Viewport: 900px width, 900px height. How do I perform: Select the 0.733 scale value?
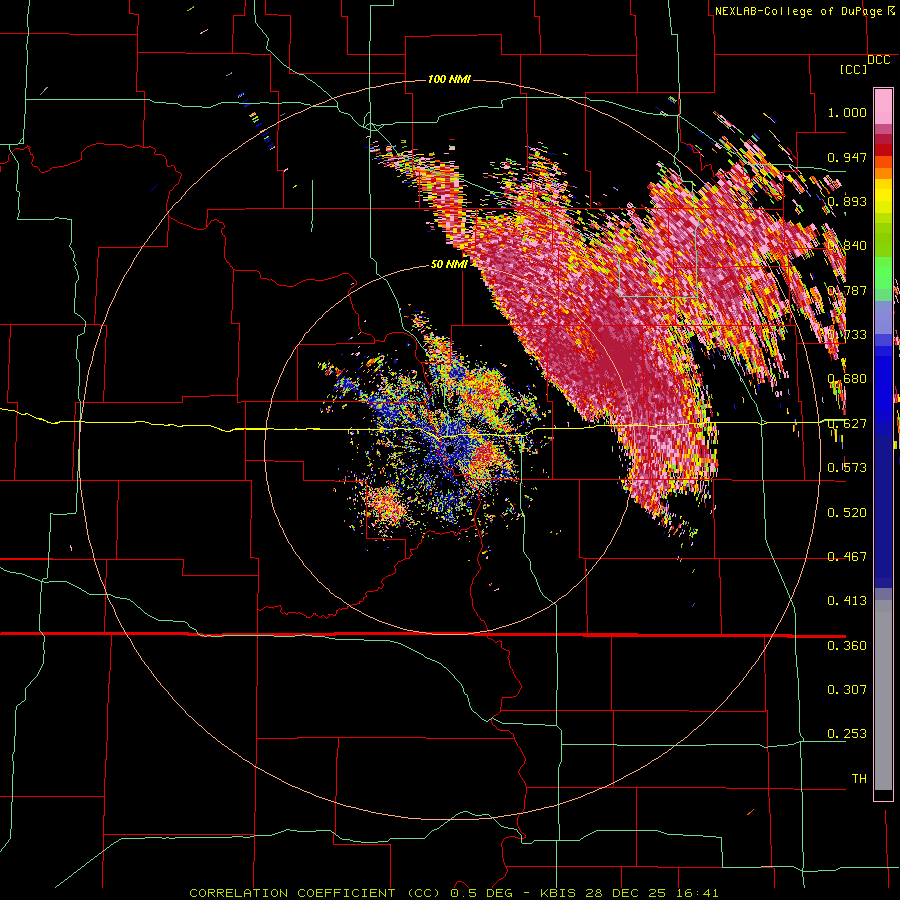click(847, 335)
